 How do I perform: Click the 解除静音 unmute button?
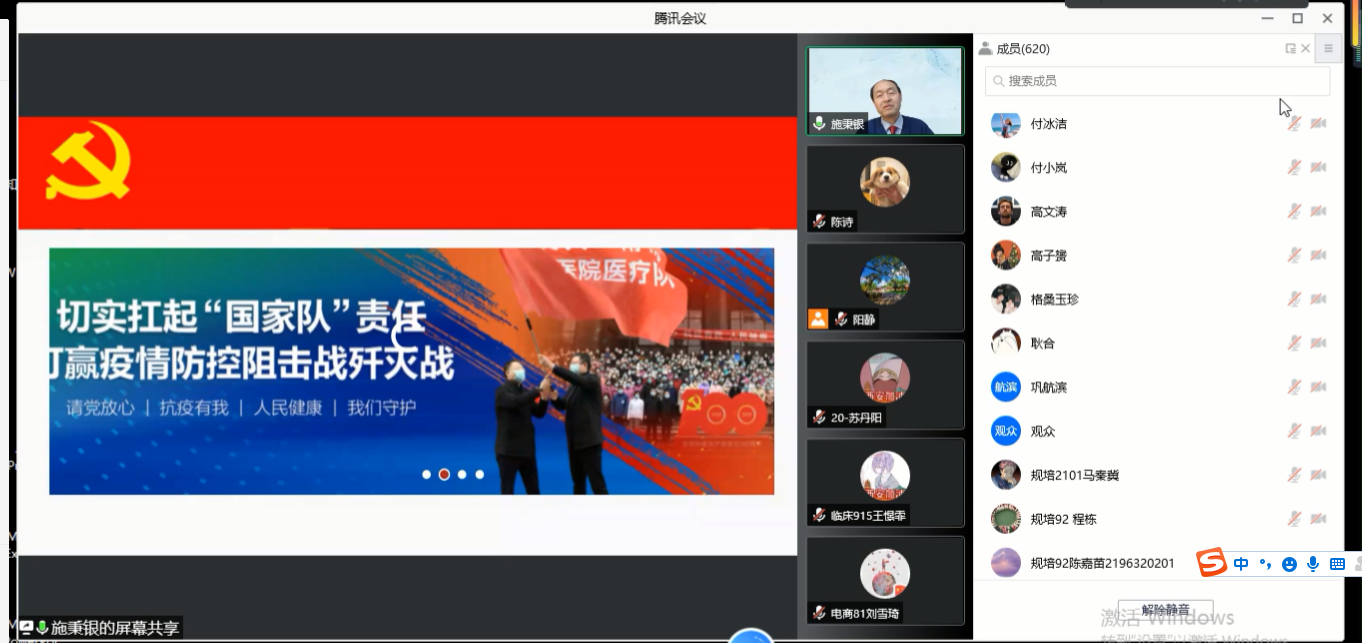click(x=1165, y=610)
